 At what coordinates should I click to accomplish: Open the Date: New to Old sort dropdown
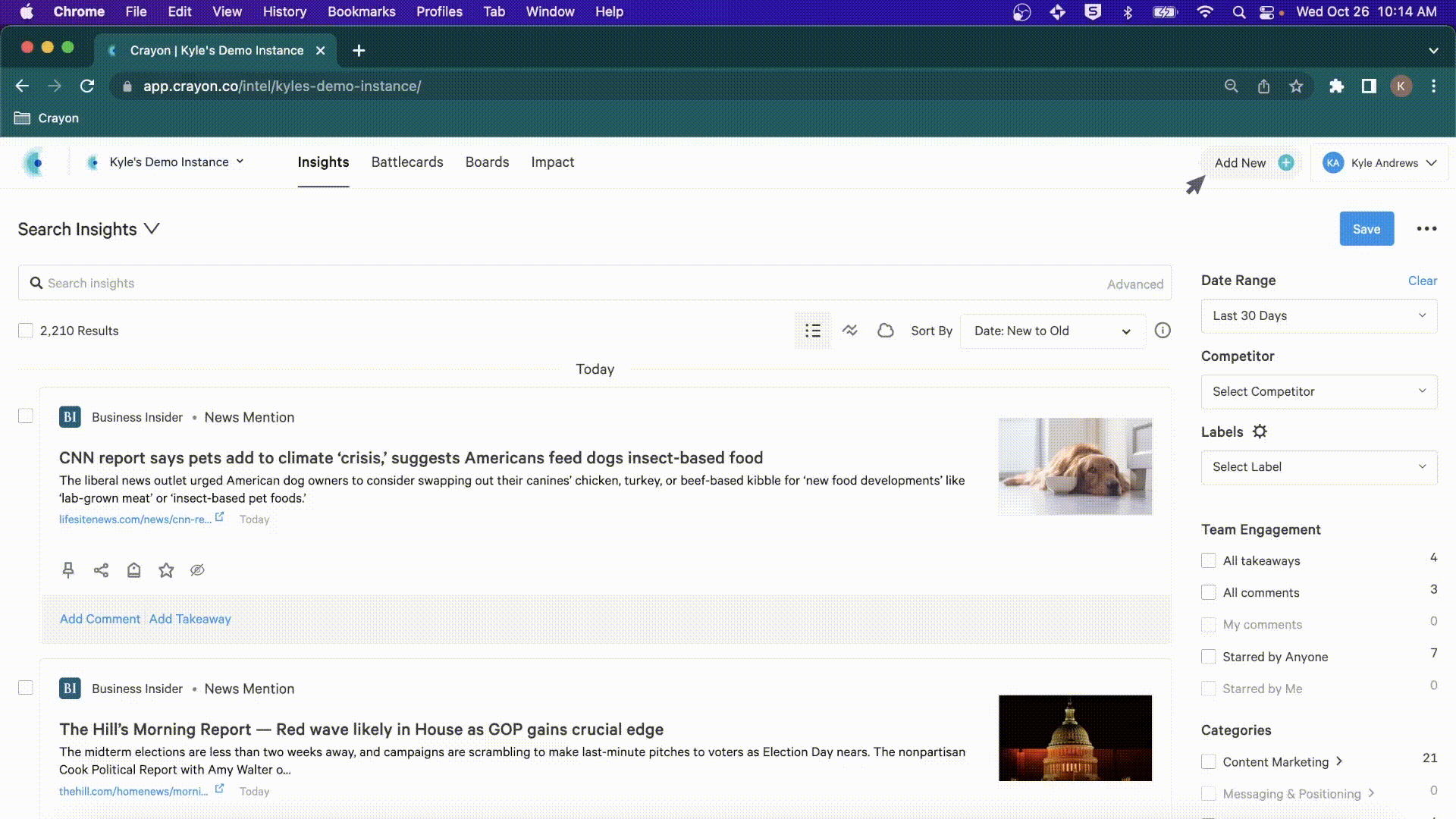click(x=1052, y=331)
